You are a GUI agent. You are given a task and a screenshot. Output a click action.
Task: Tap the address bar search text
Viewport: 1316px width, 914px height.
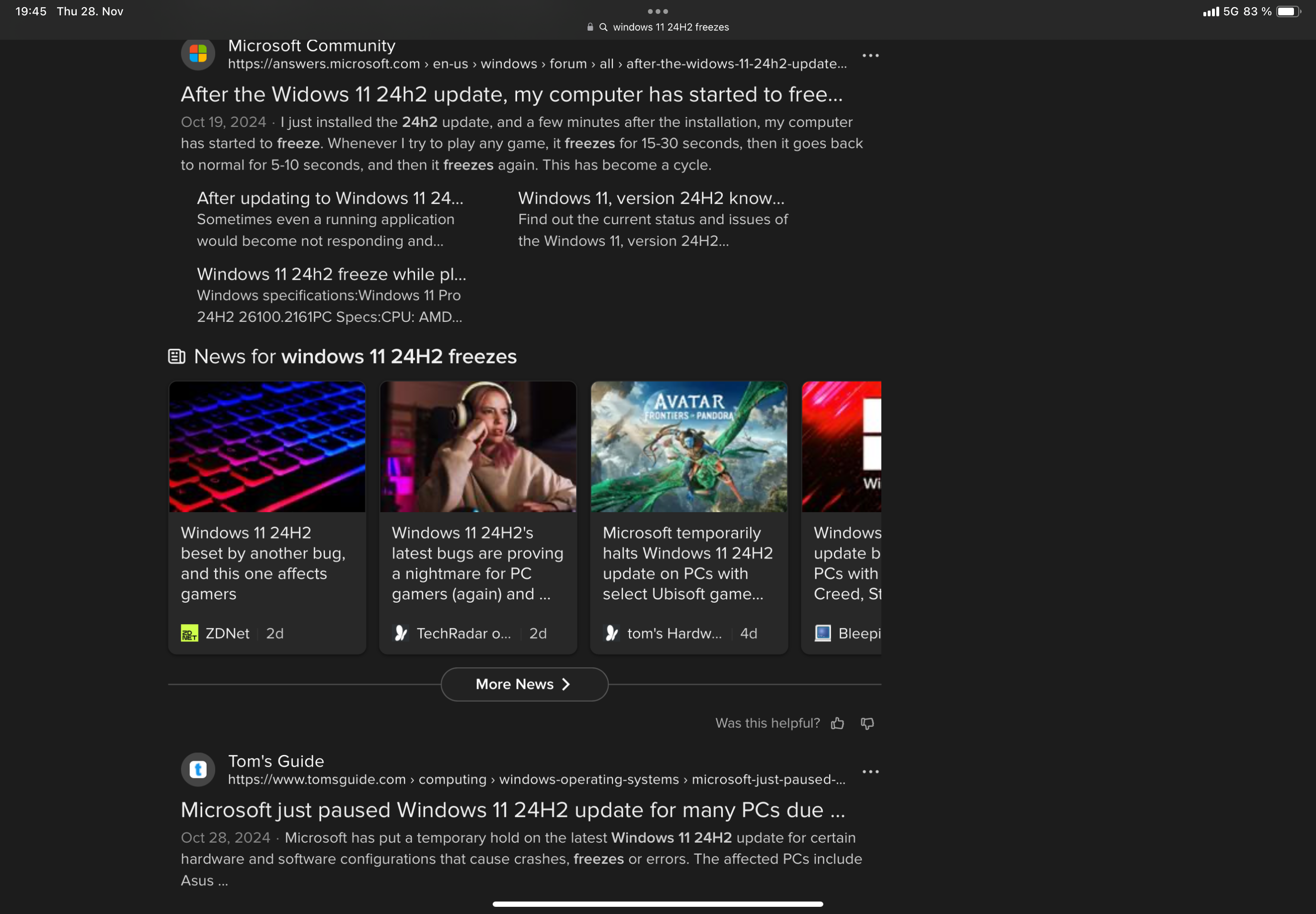[671, 27]
